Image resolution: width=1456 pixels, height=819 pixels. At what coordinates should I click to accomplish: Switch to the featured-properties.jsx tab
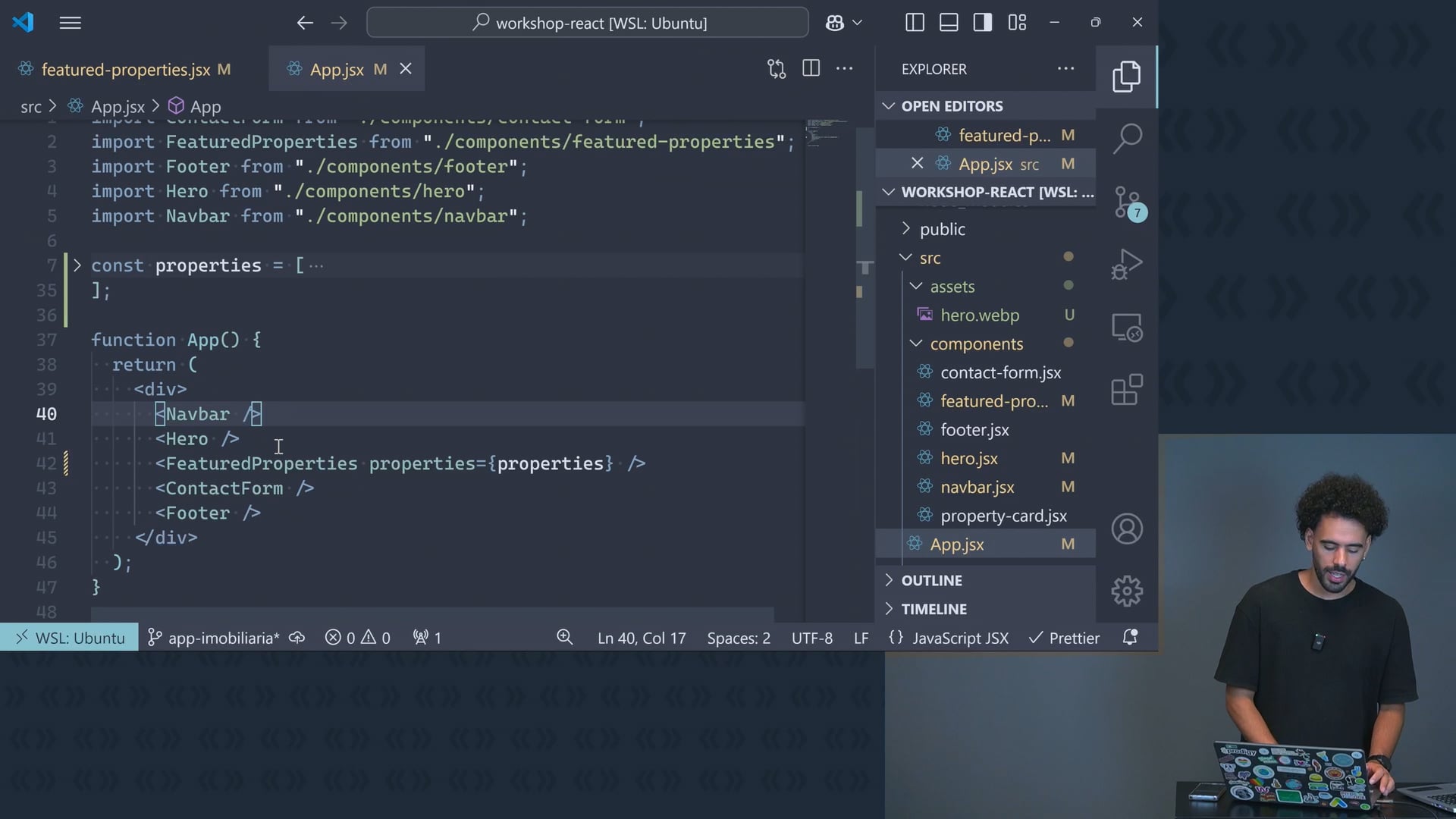(125, 70)
